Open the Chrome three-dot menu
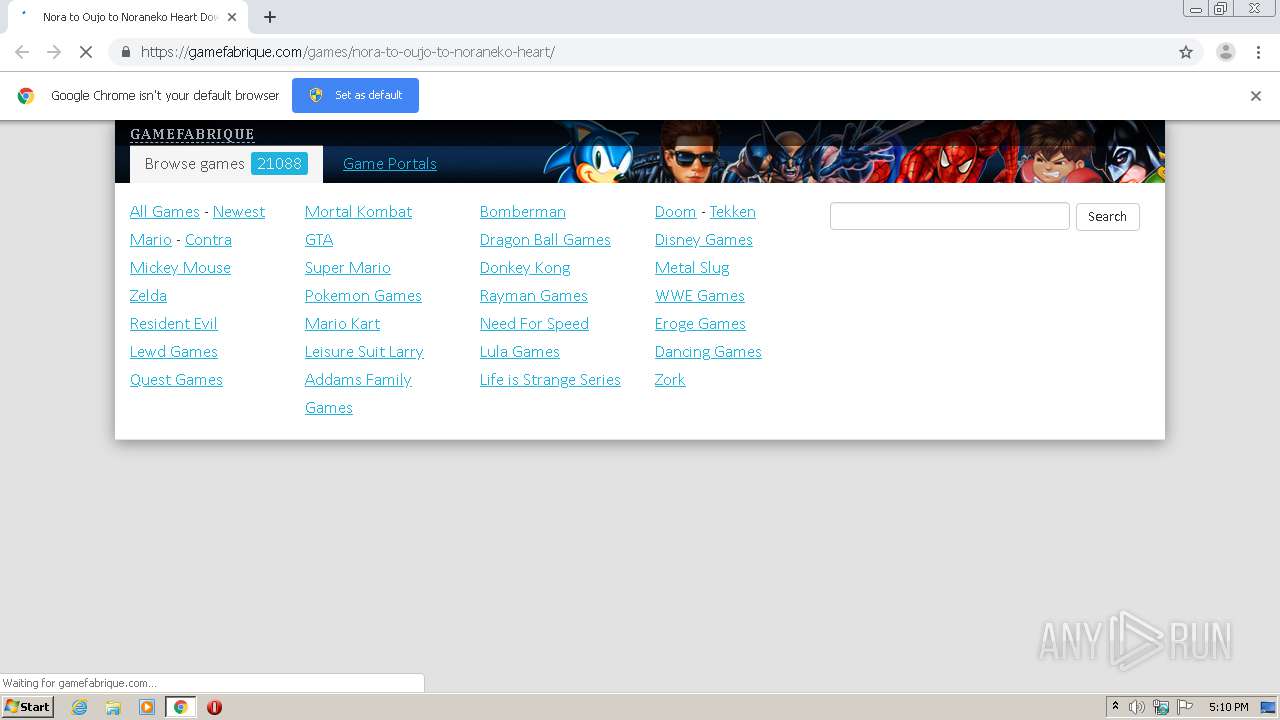 [1258, 52]
